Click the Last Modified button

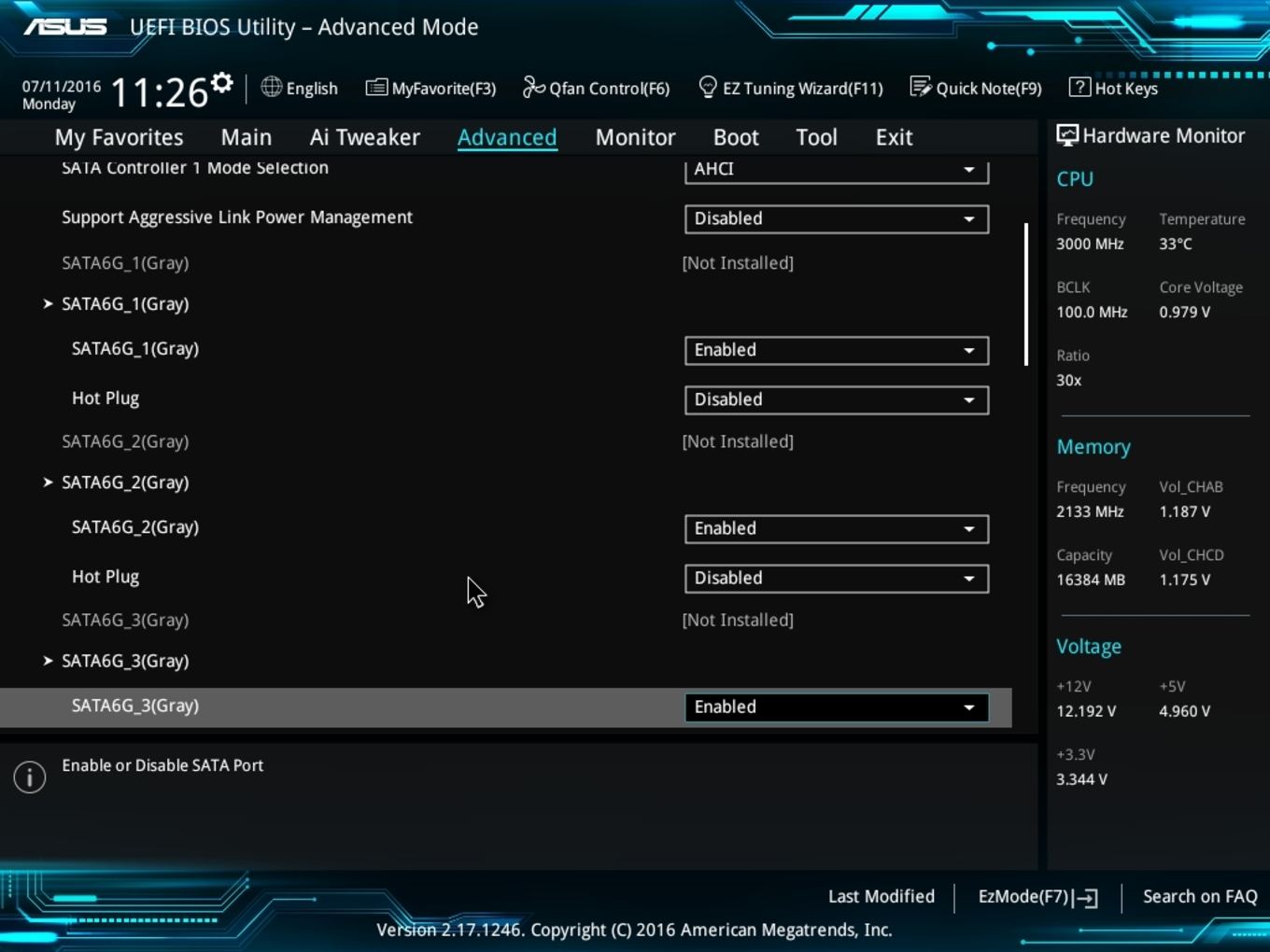coord(882,896)
